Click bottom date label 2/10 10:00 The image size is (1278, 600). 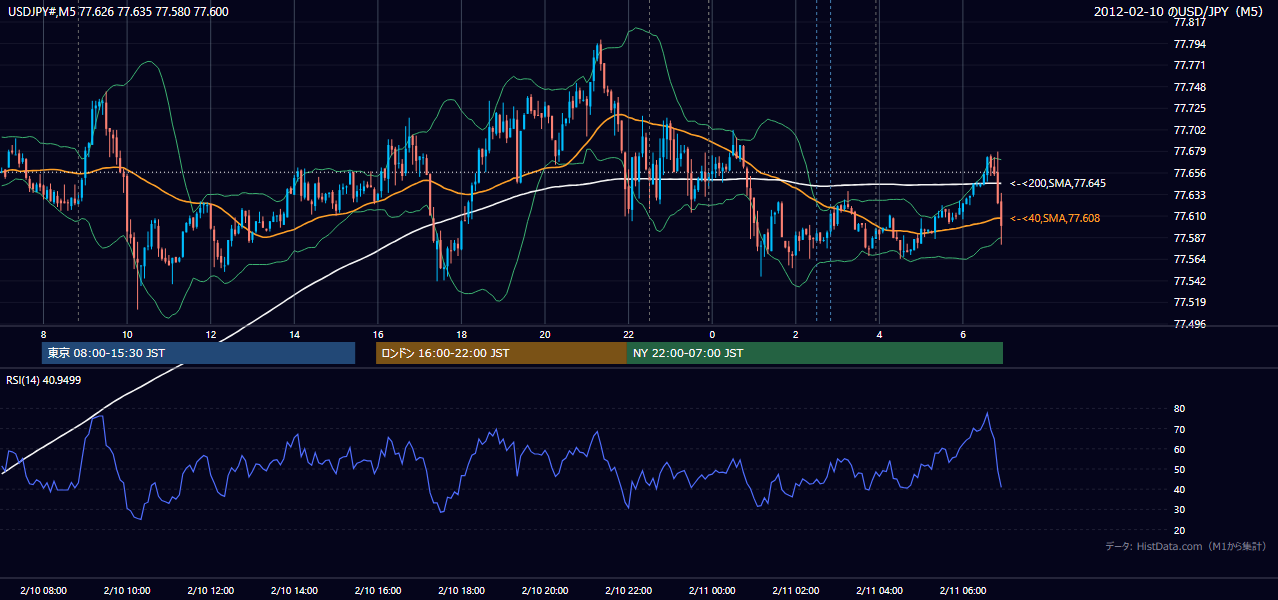coord(126,591)
